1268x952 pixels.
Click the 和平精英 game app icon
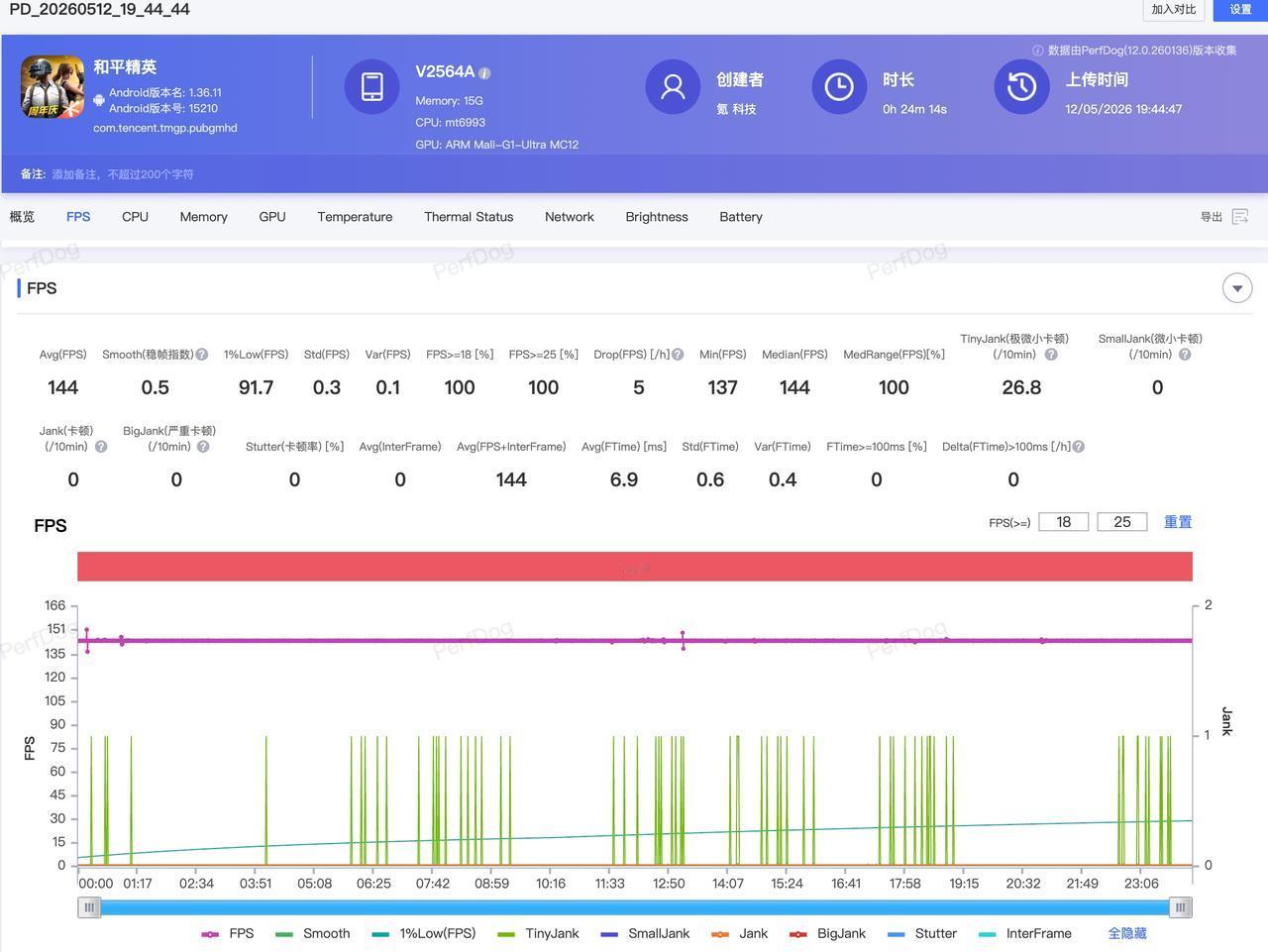53,87
